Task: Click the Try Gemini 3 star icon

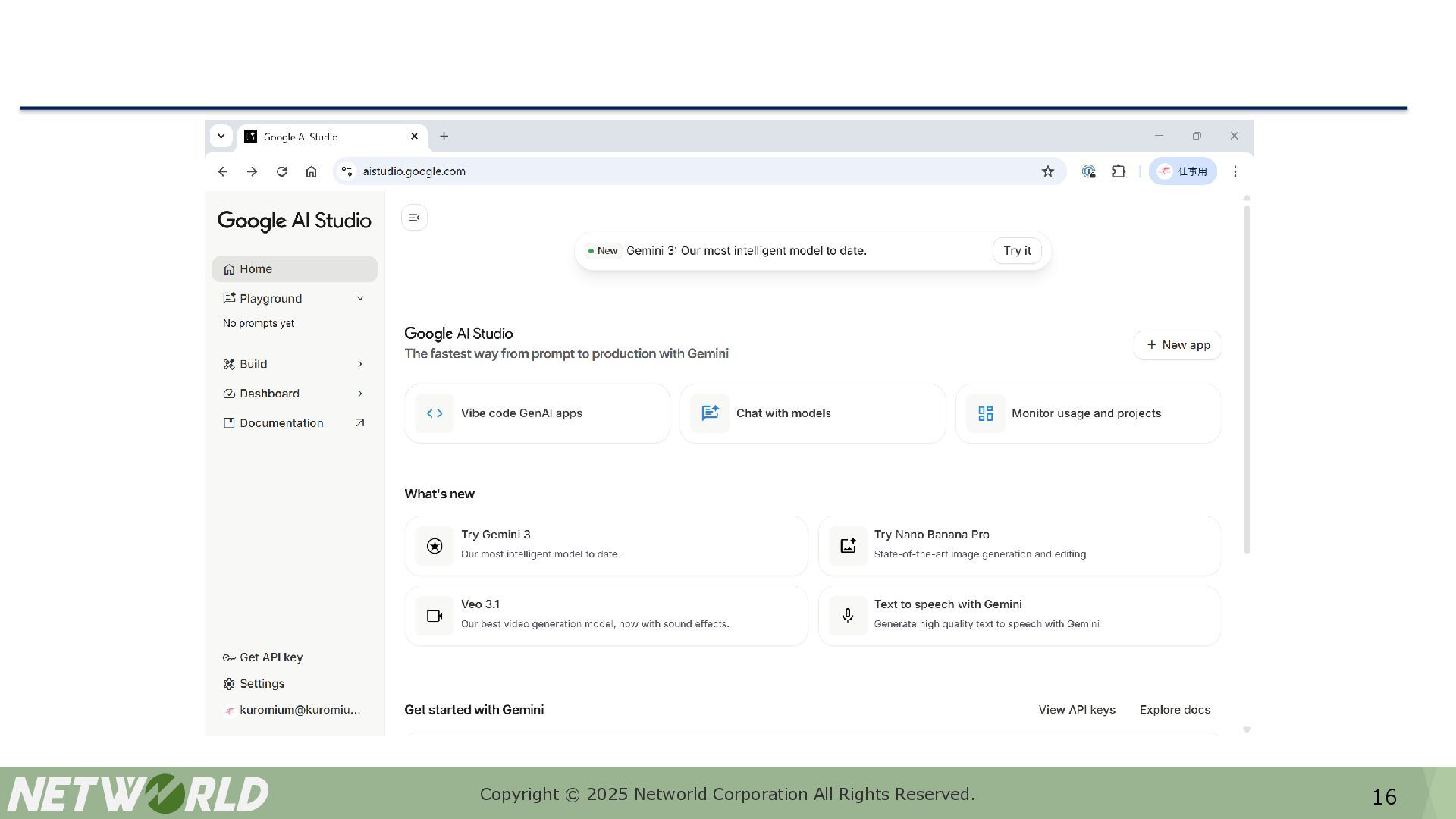Action: (x=435, y=546)
